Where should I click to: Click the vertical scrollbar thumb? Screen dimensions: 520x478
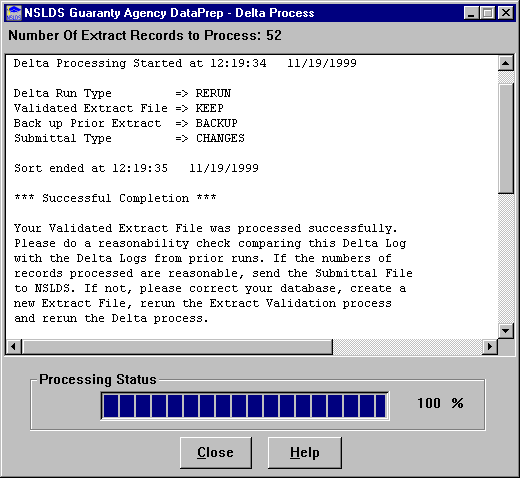(x=506, y=138)
